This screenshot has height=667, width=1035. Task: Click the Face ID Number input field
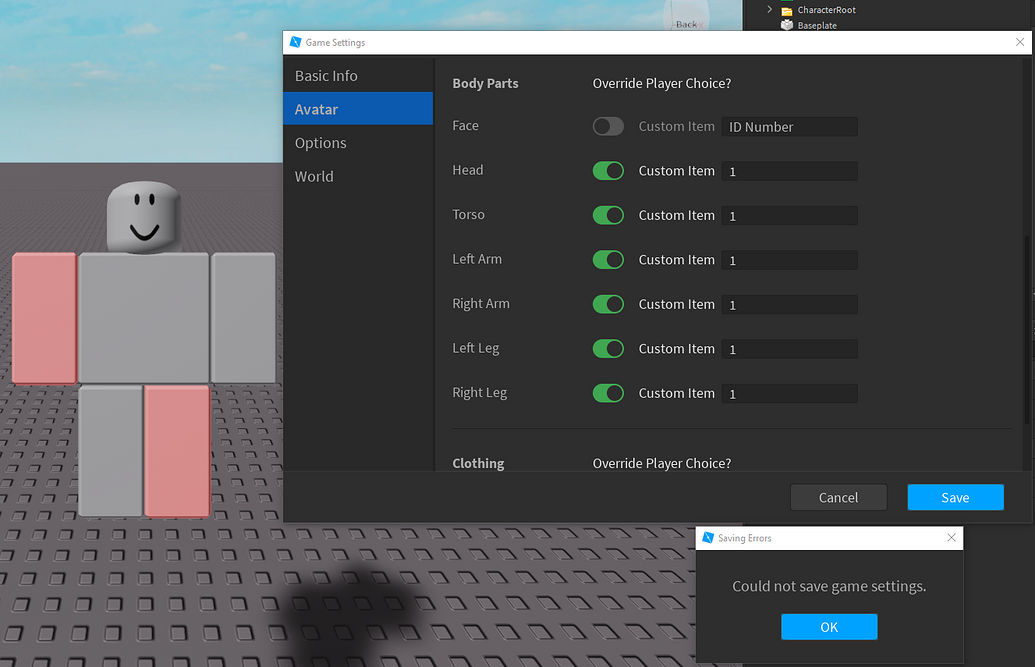click(x=789, y=126)
